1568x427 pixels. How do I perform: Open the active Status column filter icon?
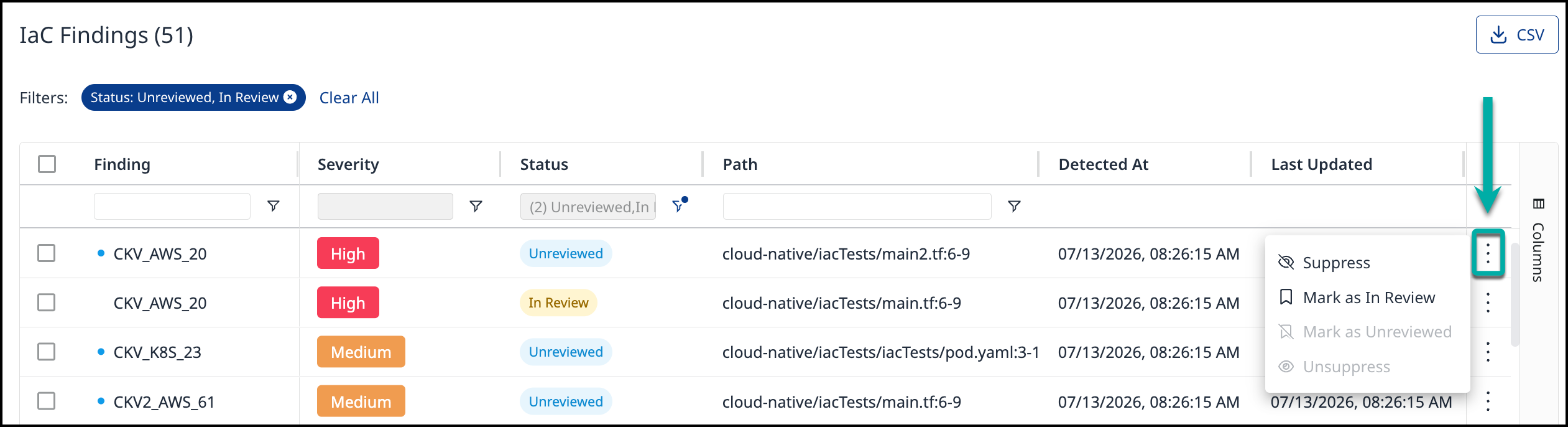[x=680, y=205]
